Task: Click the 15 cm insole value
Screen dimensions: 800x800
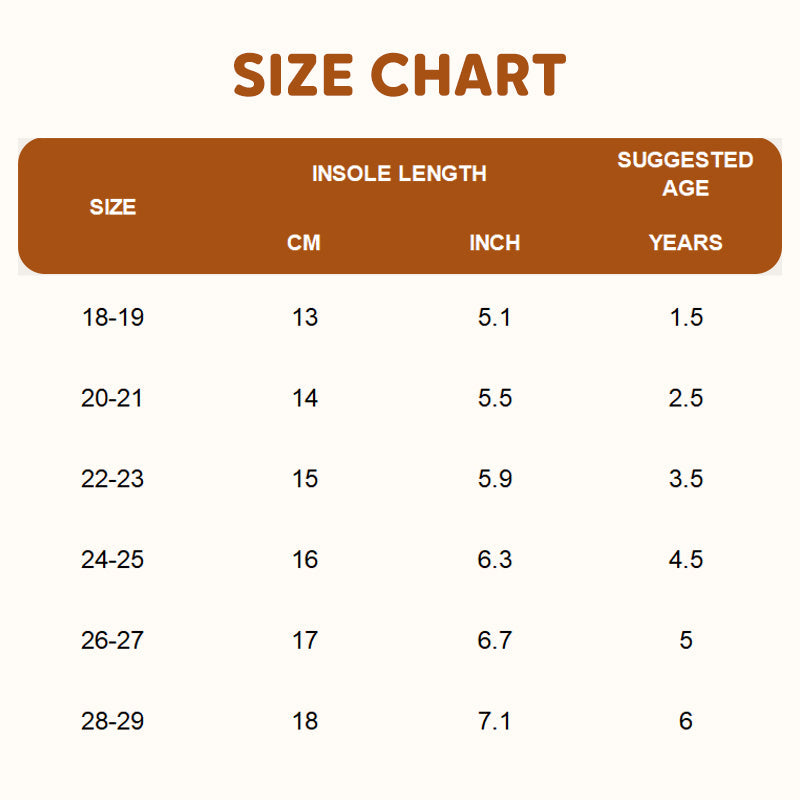Action: 305,479
